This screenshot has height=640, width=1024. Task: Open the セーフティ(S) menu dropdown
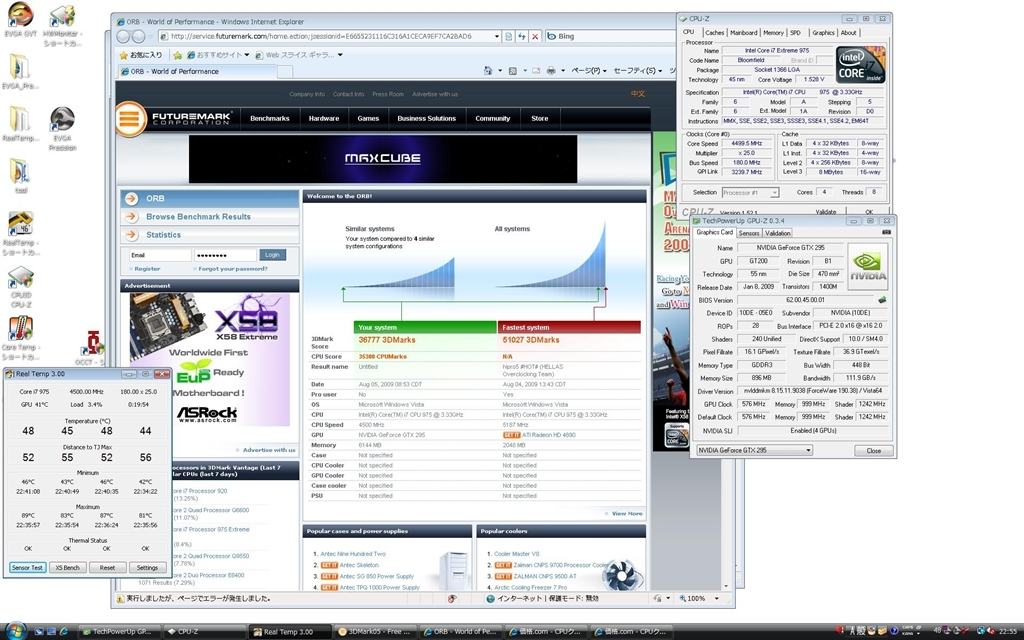point(637,71)
